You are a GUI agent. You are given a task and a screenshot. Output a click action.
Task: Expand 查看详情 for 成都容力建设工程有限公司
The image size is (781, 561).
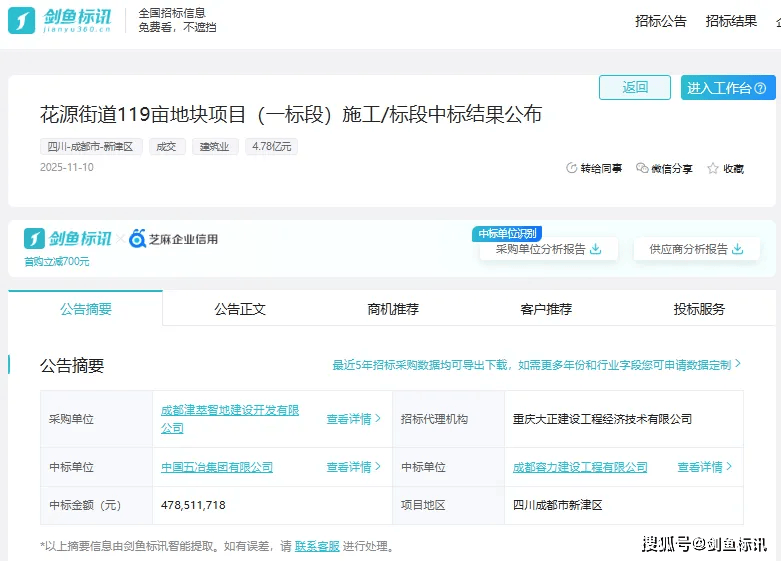[705, 467]
